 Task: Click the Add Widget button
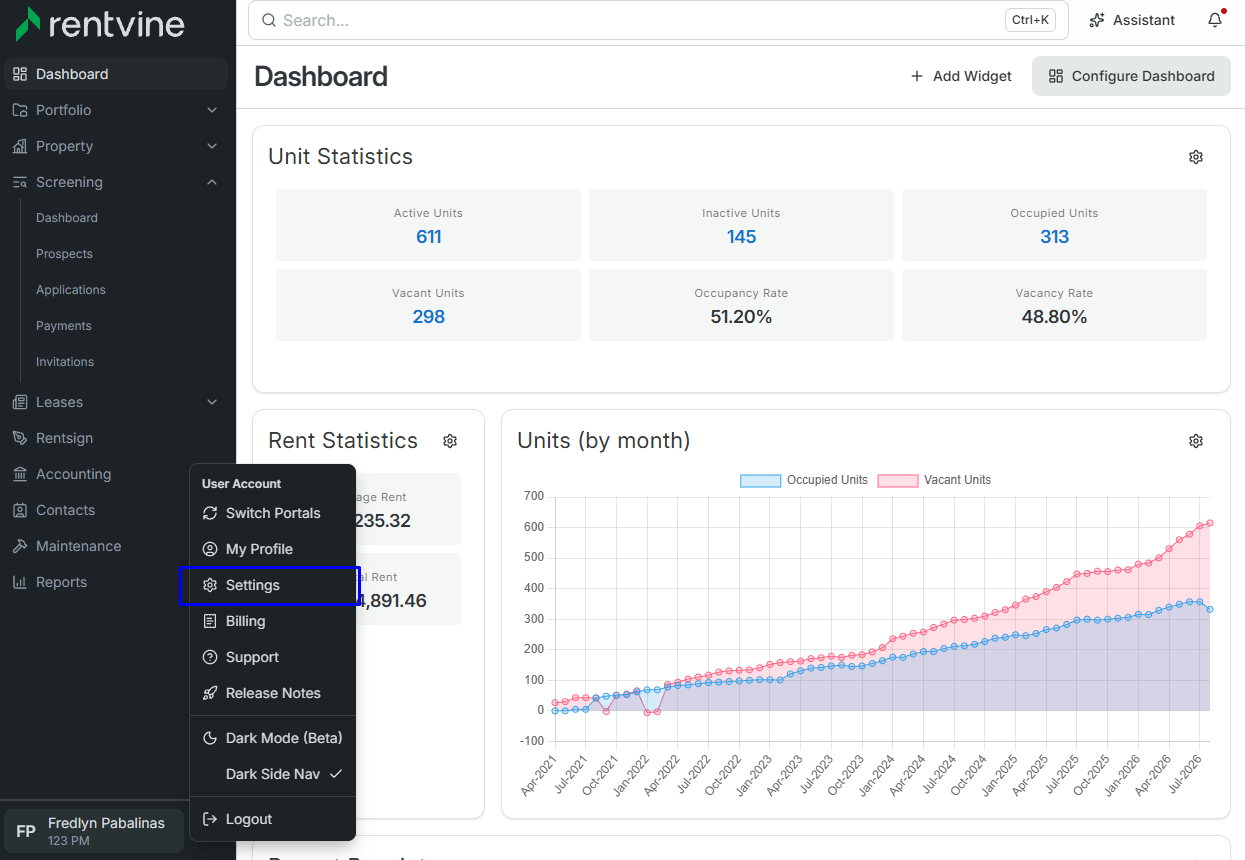(x=961, y=76)
